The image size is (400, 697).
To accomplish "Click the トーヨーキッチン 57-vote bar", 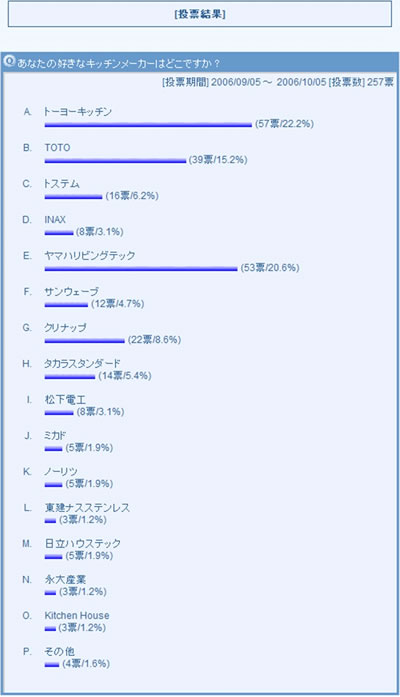I will [148, 125].
